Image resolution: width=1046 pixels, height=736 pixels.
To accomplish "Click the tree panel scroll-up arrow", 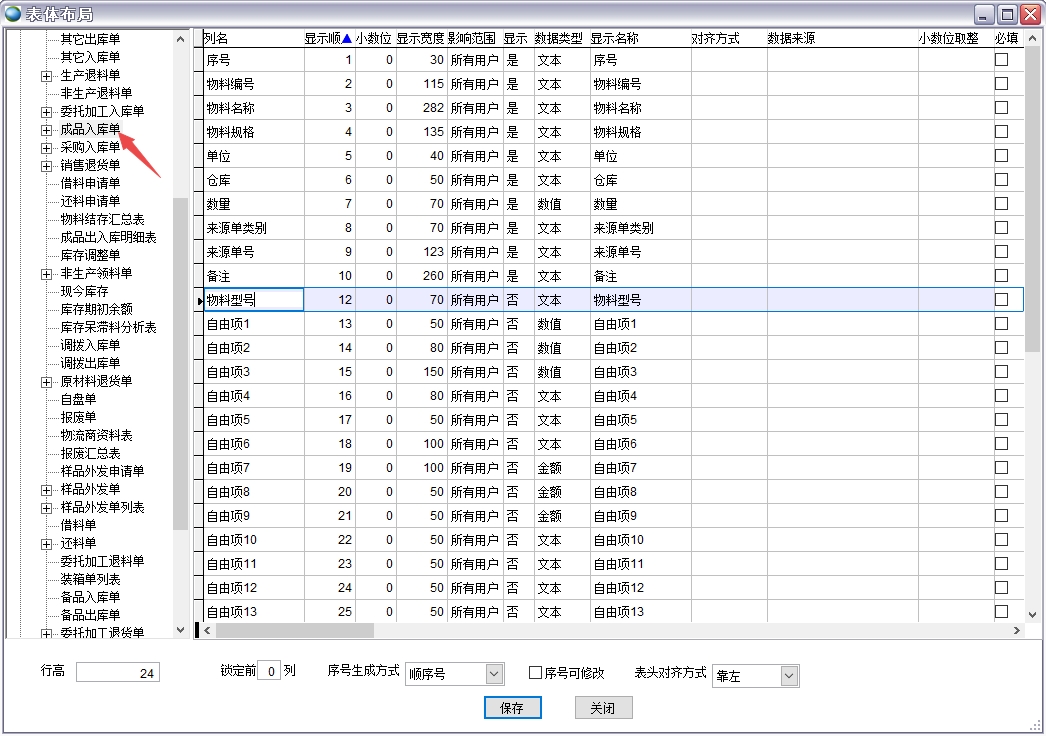I will tap(181, 39).
